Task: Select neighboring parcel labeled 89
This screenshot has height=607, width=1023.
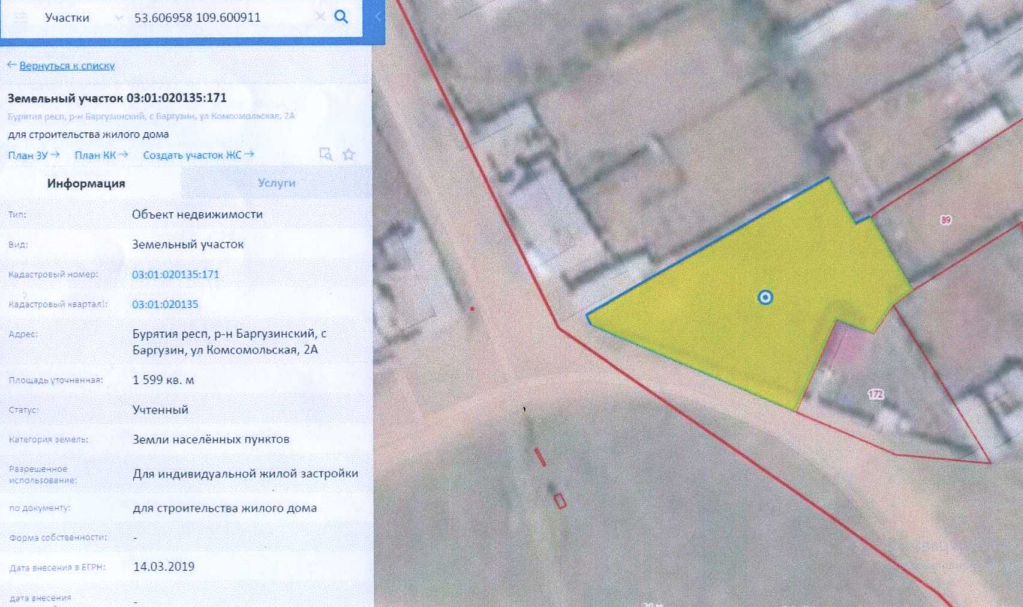Action: coord(944,219)
